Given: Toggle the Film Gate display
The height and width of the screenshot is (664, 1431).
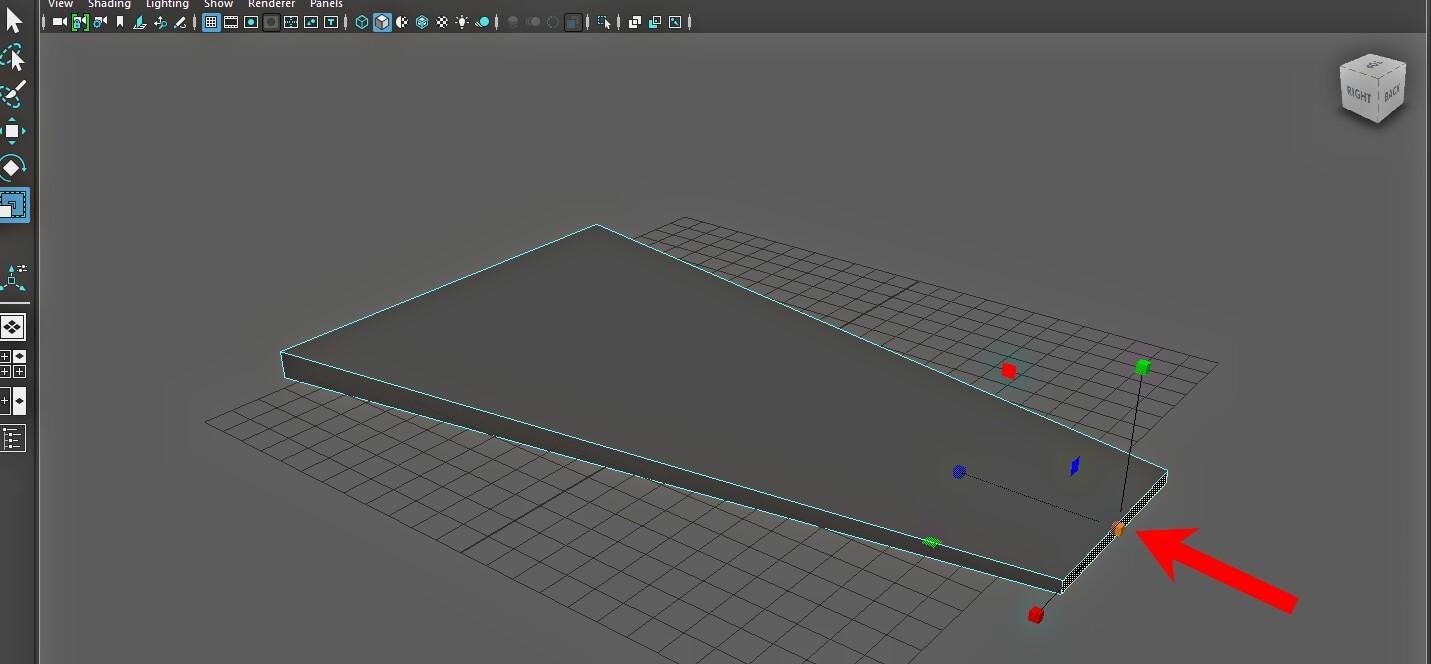Looking at the screenshot, I should point(231,22).
